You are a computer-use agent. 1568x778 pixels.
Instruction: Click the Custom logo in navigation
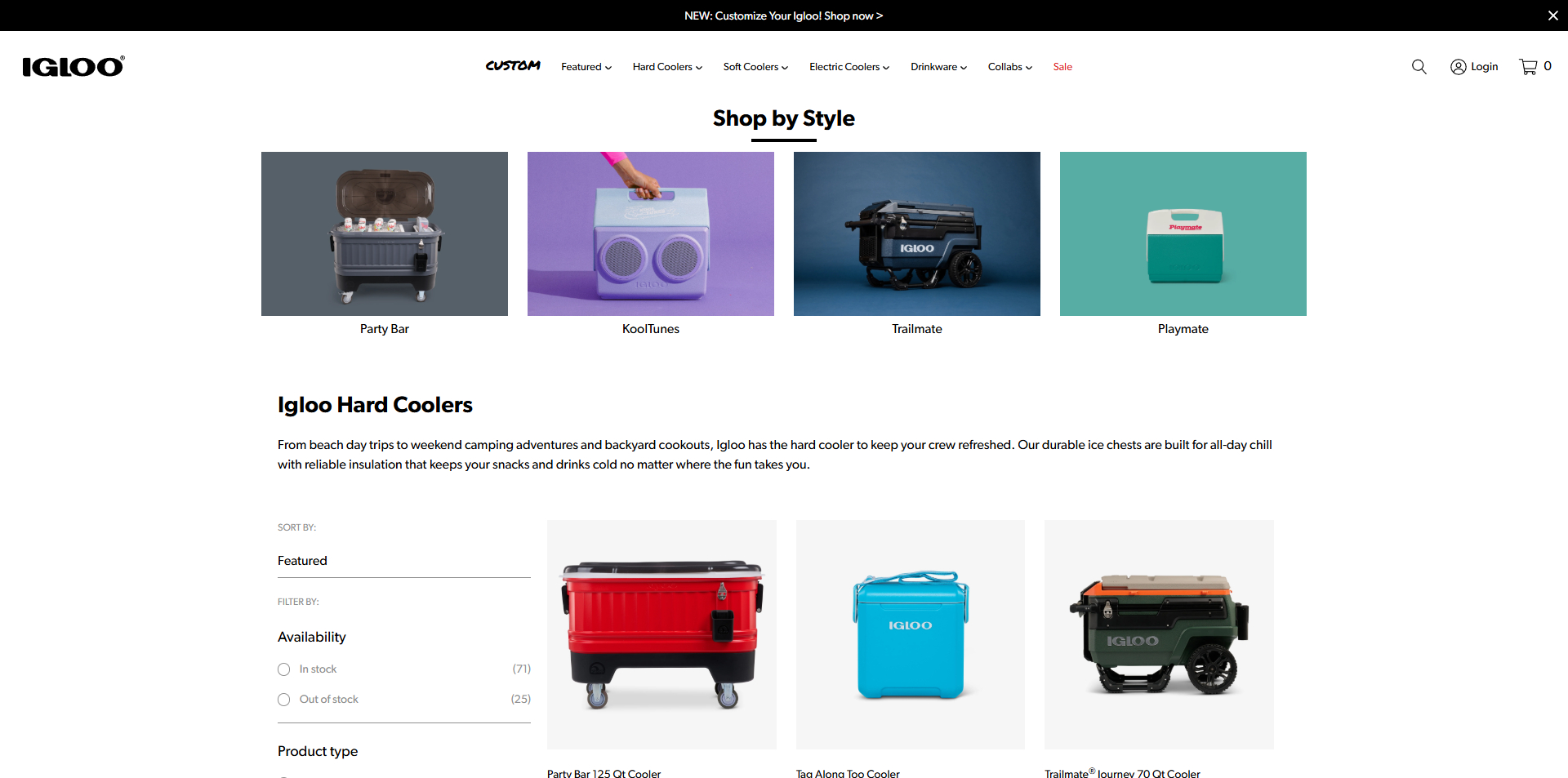pyautogui.click(x=513, y=66)
